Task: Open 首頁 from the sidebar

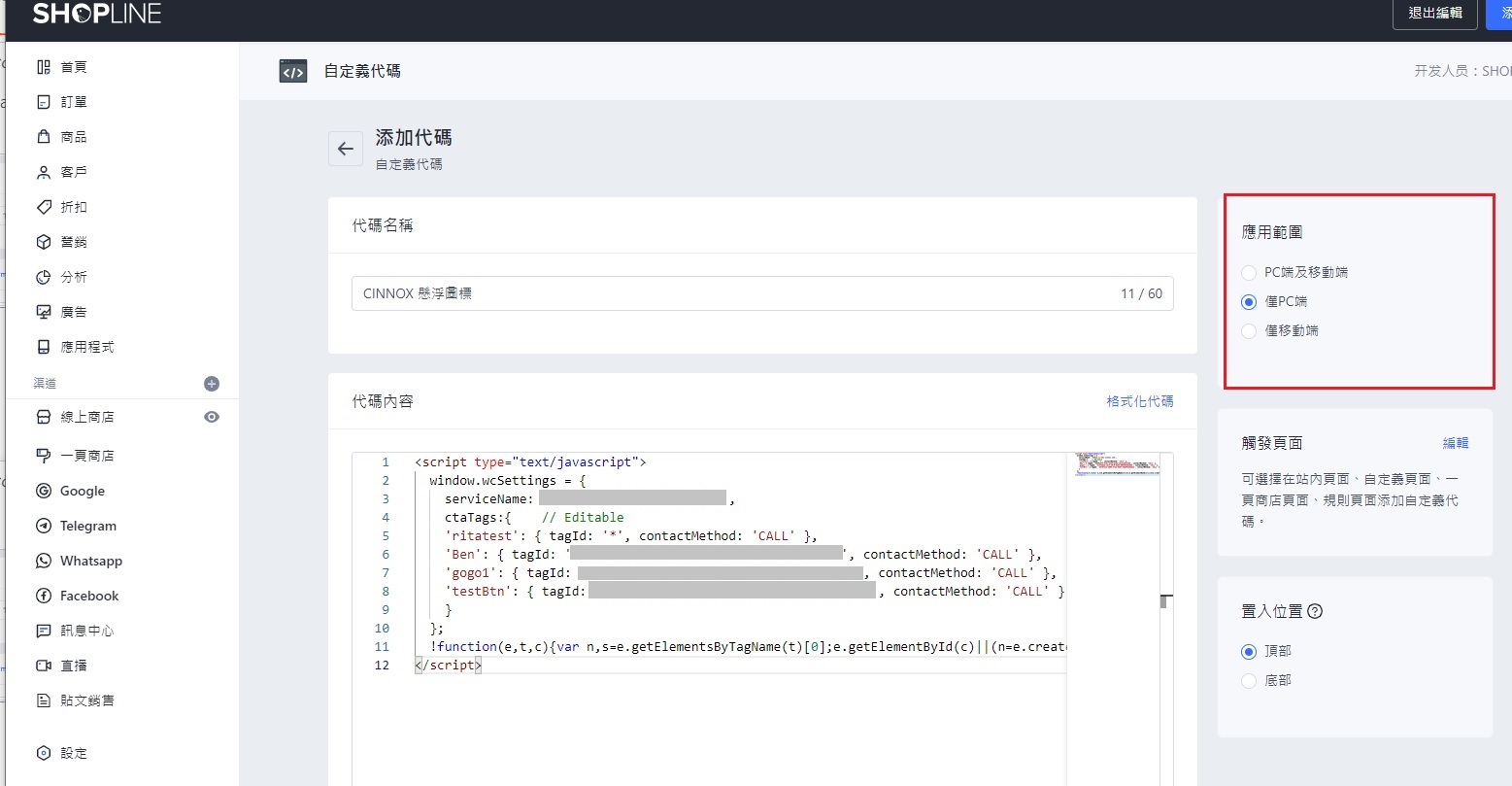Action: pyautogui.click(x=73, y=67)
